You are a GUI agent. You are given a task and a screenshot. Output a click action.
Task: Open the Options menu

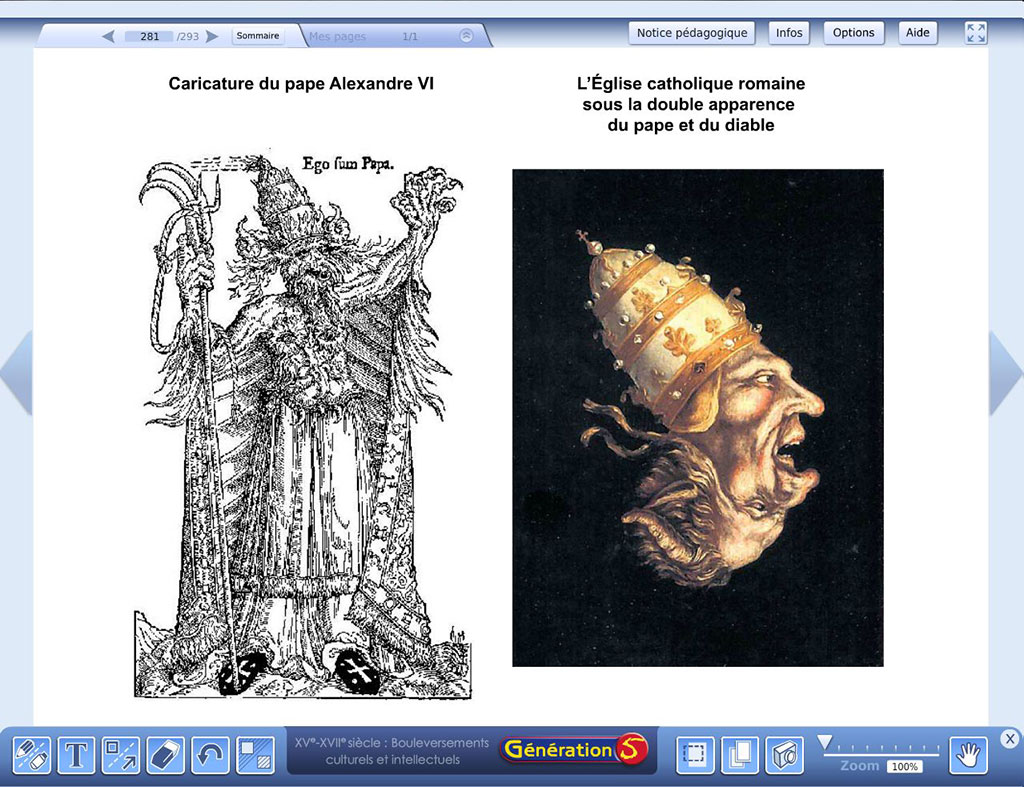[x=853, y=33]
